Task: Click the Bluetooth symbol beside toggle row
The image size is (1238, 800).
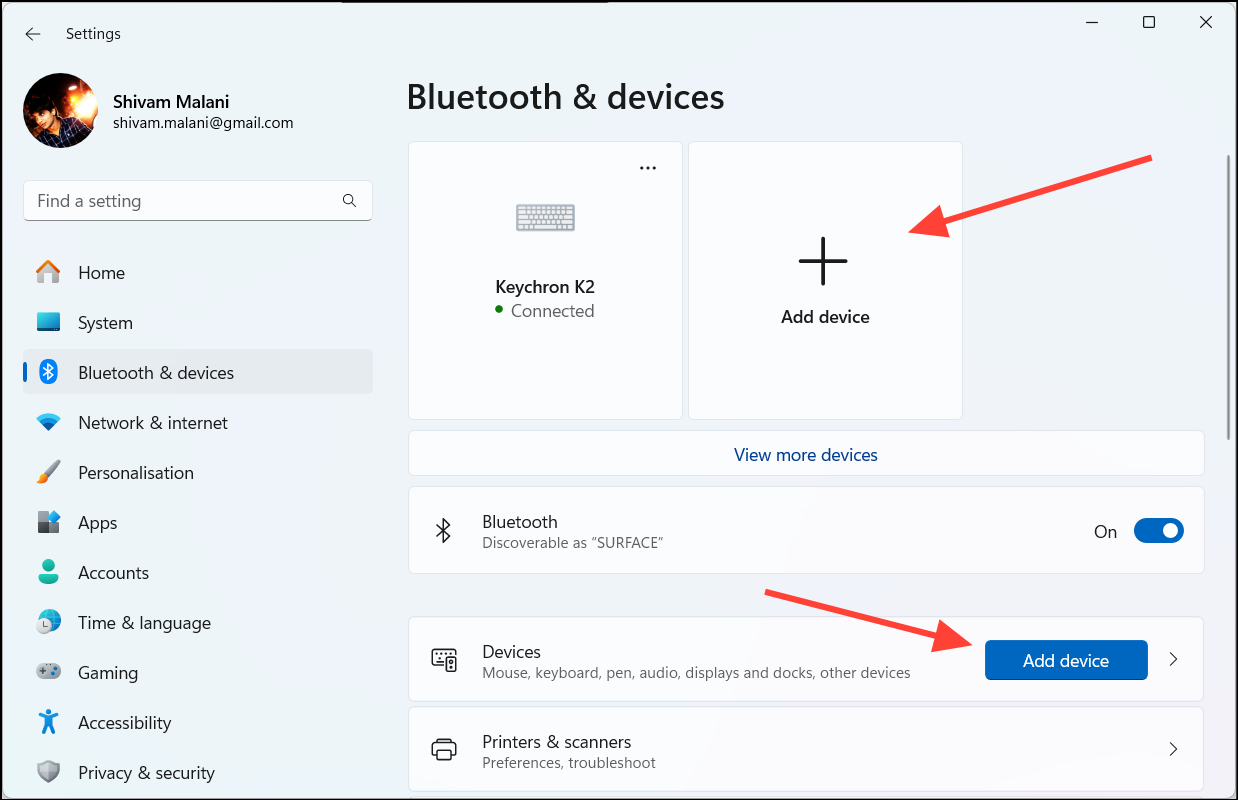Action: 444,531
